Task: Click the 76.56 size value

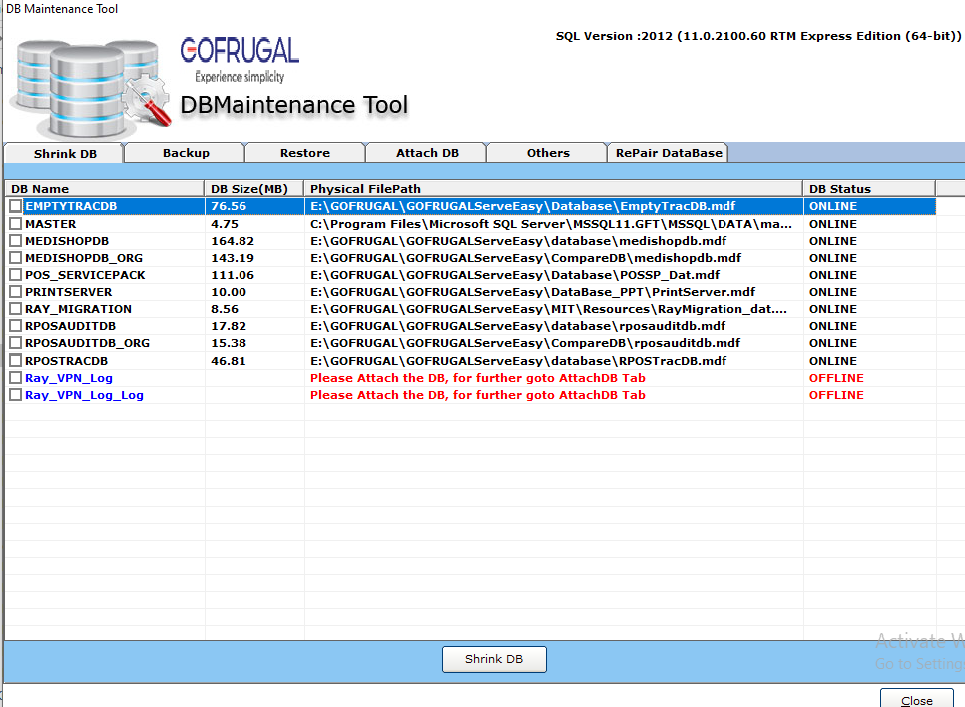Action: [228, 206]
